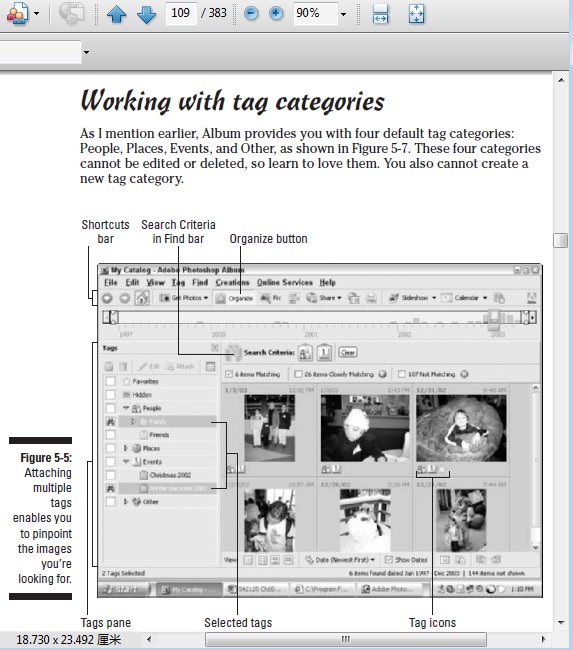Viewport: 573px width, 650px height.
Task: Check the box beside the Hidden tag
Action: pyautogui.click(x=110, y=395)
